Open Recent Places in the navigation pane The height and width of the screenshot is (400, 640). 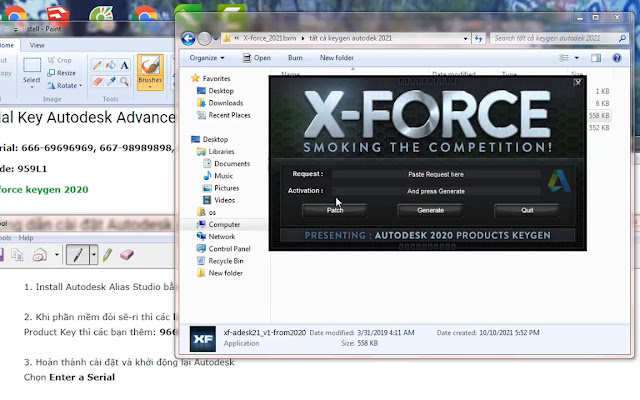click(224, 115)
